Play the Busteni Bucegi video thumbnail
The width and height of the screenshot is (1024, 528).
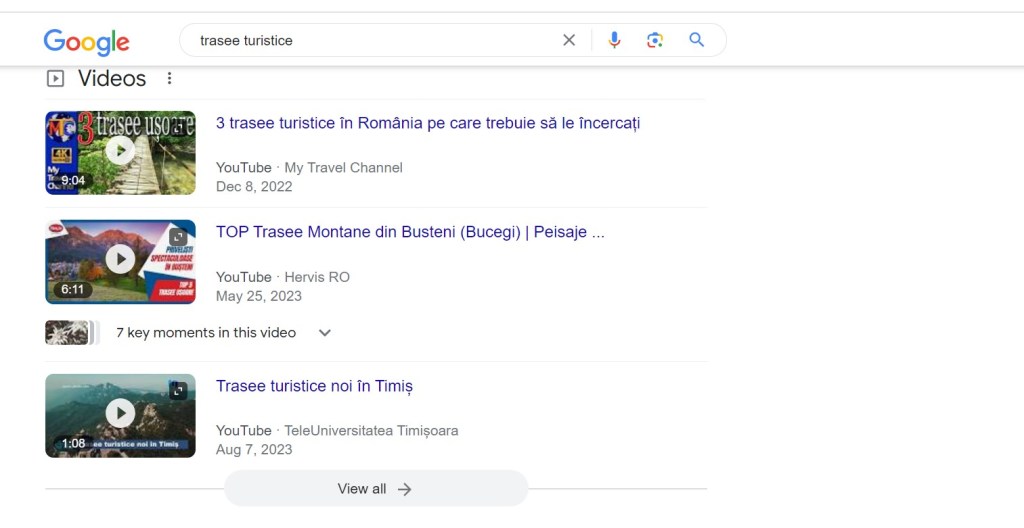120,261
